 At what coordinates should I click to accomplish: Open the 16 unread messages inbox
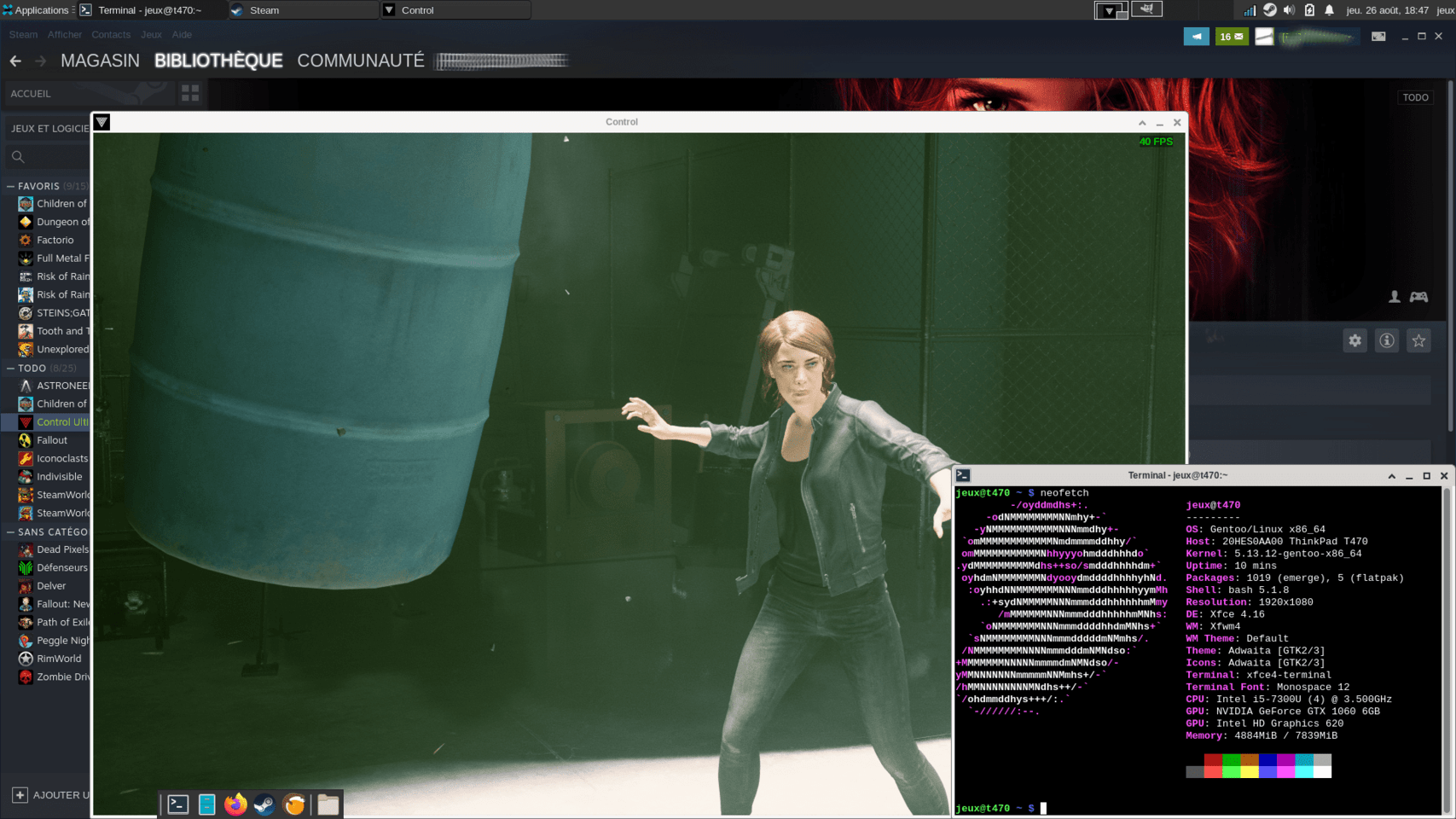point(1231,37)
